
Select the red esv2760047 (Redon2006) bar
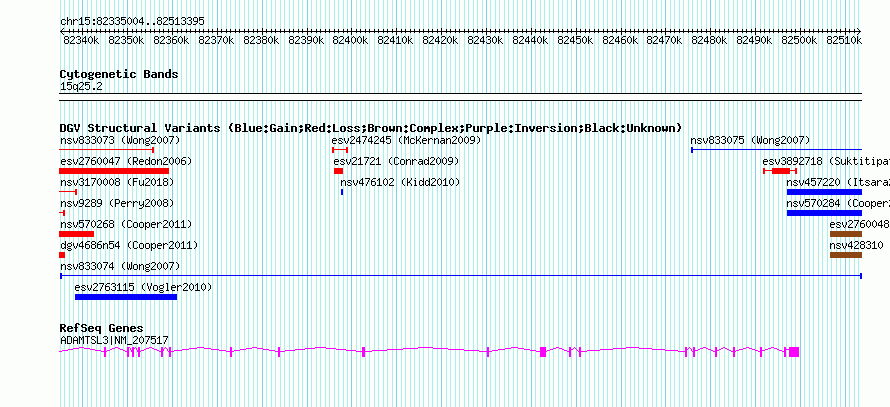pos(114,171)
